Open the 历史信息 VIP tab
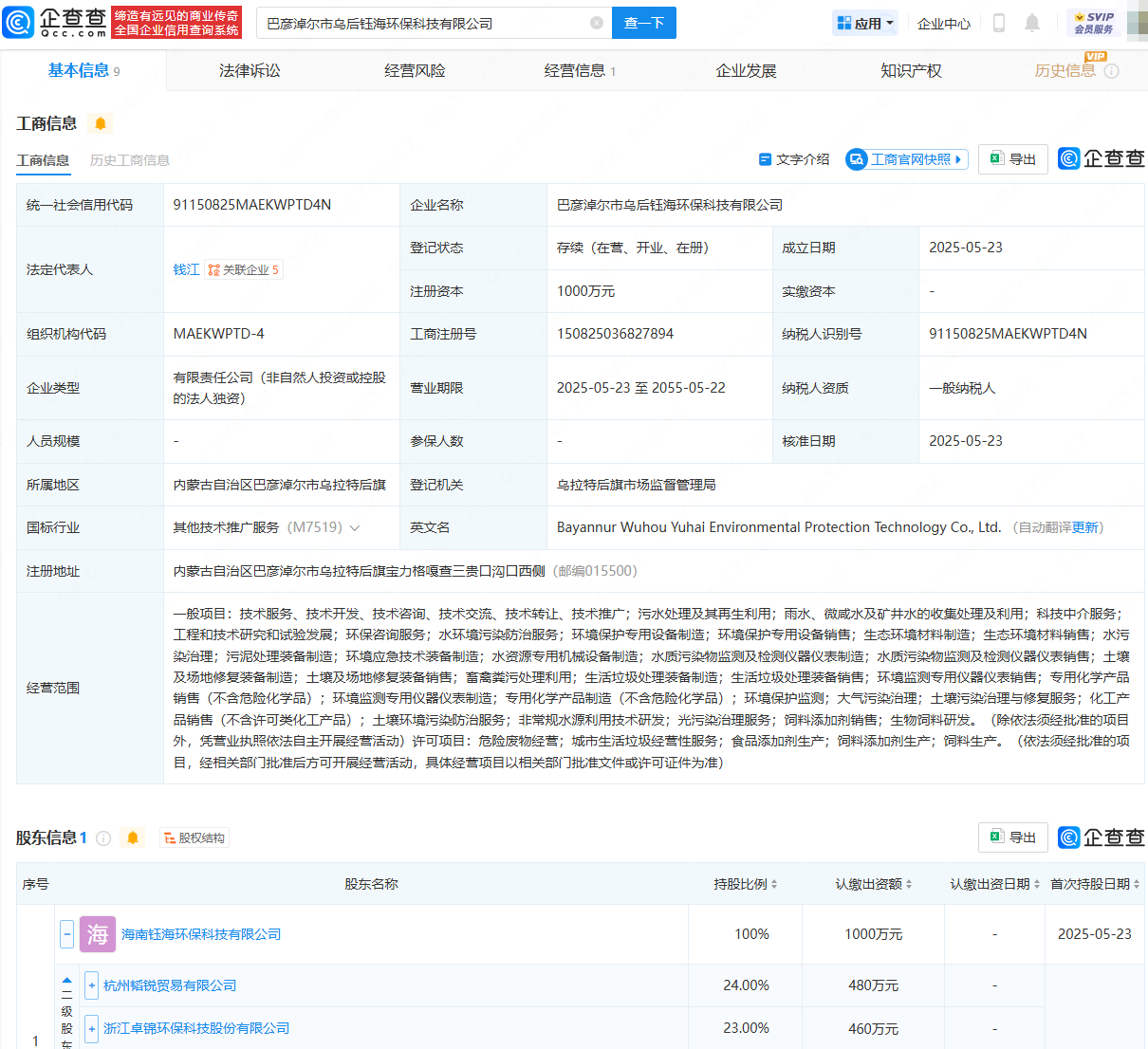 [x=1065, y=71]
